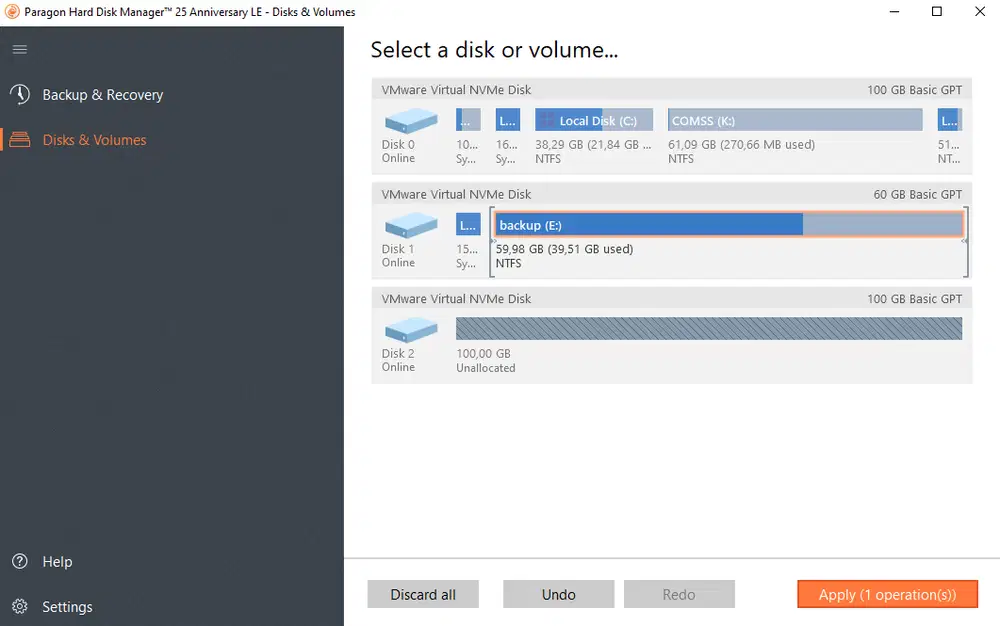Select the backup (E:) volume bar

coord(729,224)
